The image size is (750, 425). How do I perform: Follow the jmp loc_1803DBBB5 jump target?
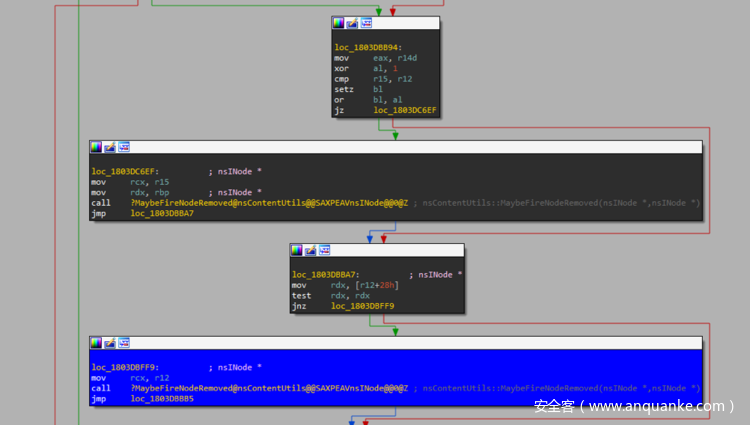162,398
